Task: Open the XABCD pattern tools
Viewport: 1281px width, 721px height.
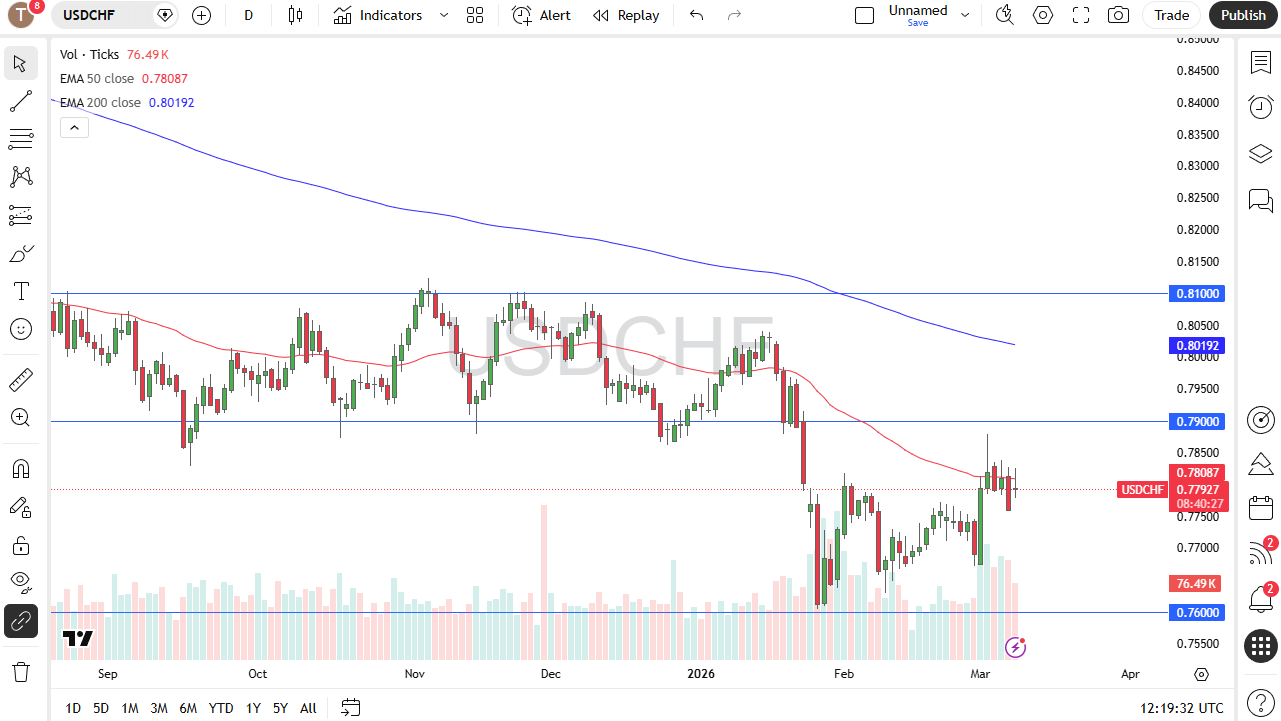Action: coord(20,177)
